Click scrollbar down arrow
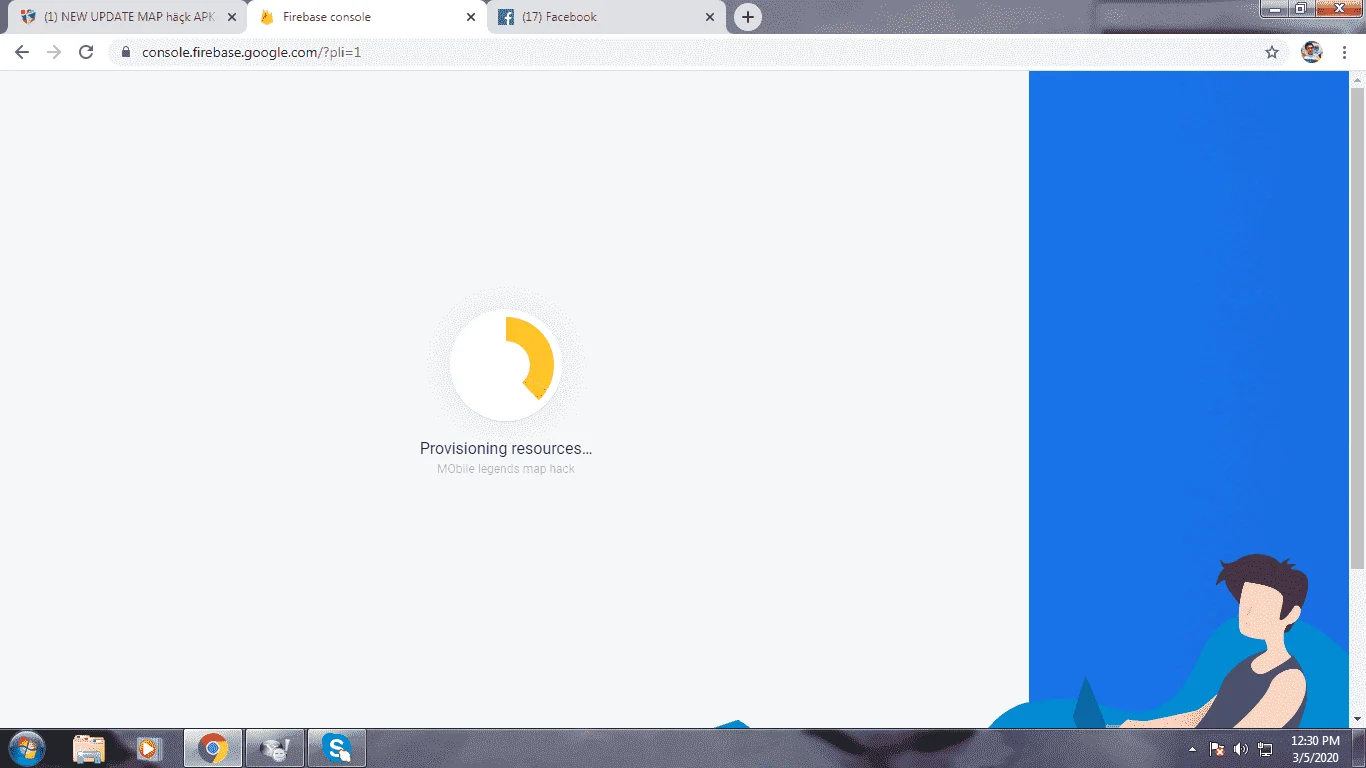The image size is (1366, 768). (1357, 719)
